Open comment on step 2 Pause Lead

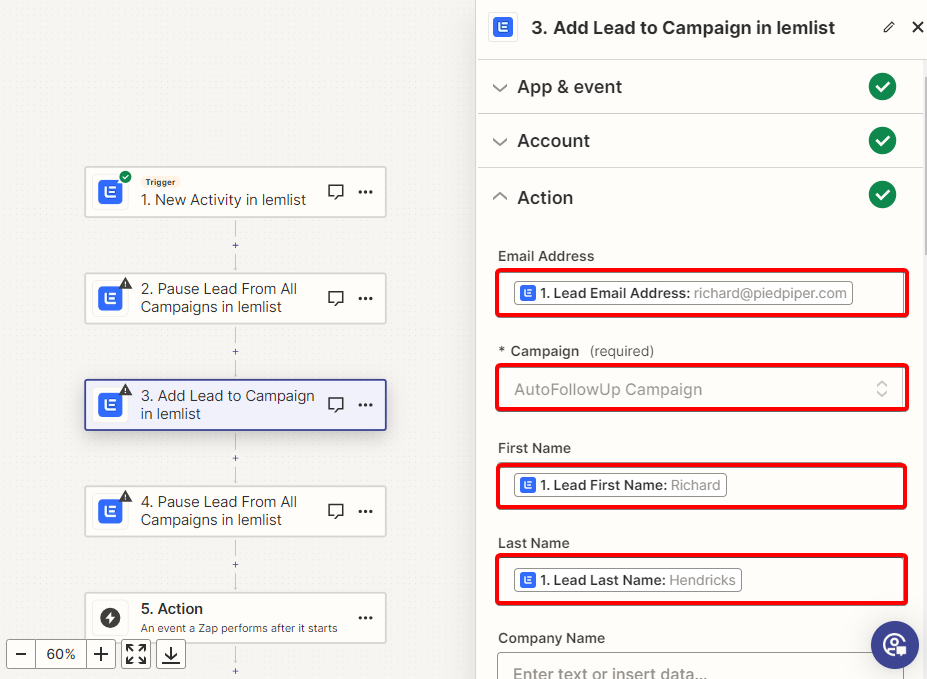pos(336,298)
